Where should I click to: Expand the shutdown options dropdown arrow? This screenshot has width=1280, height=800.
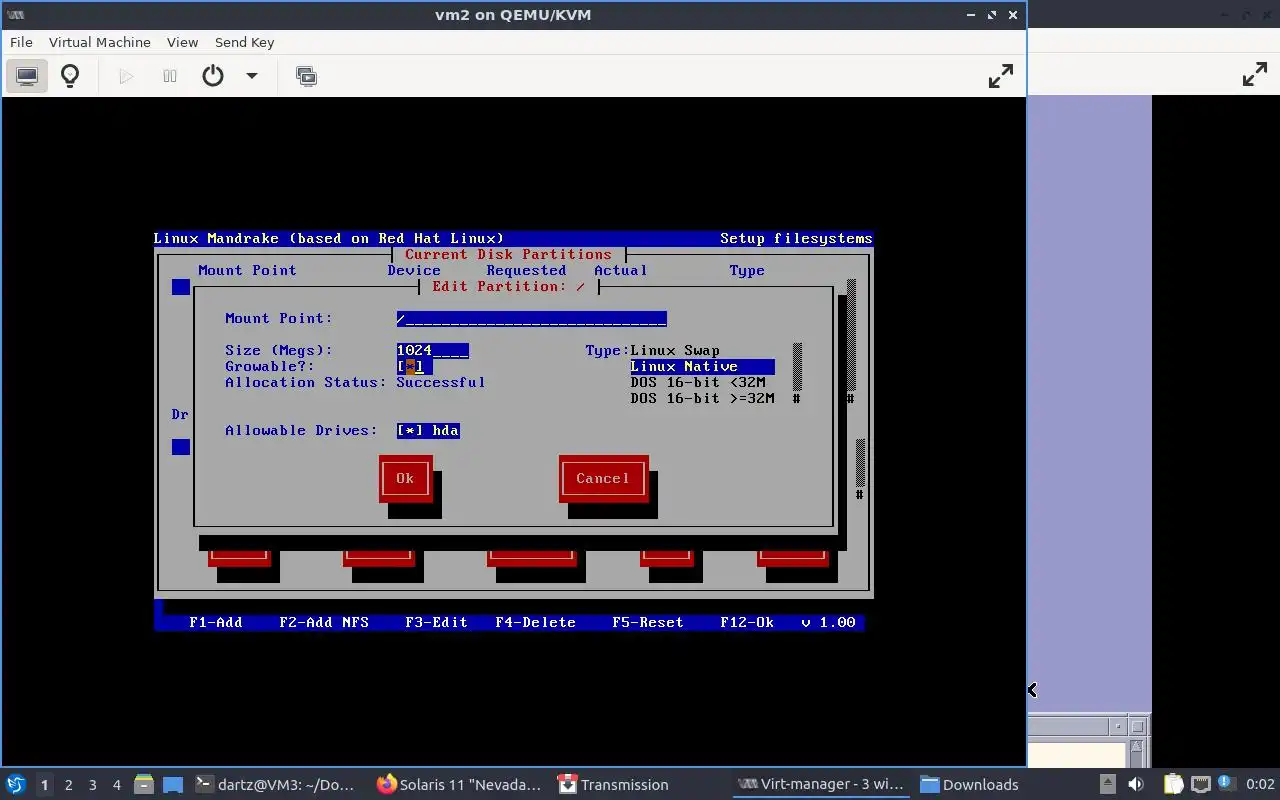click(x=252, y=76)
